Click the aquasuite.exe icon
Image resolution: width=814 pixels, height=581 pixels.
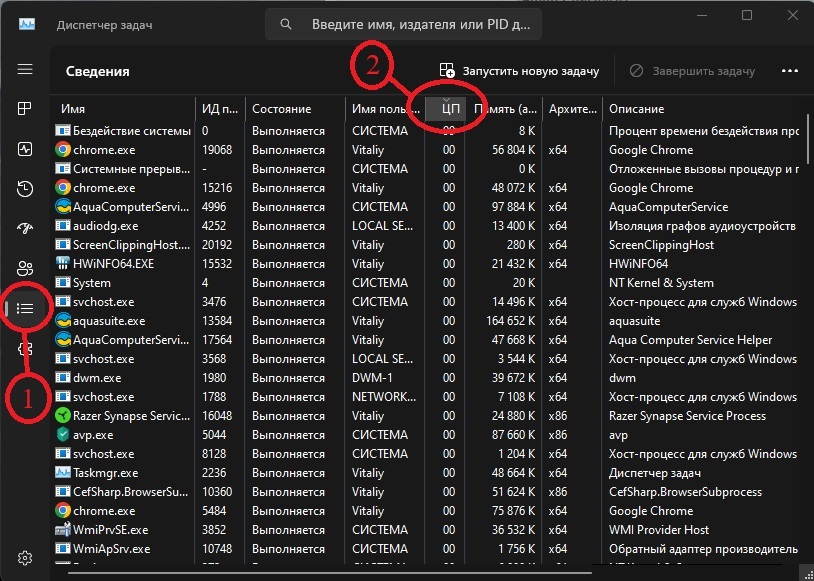click(x=63, y=321)
